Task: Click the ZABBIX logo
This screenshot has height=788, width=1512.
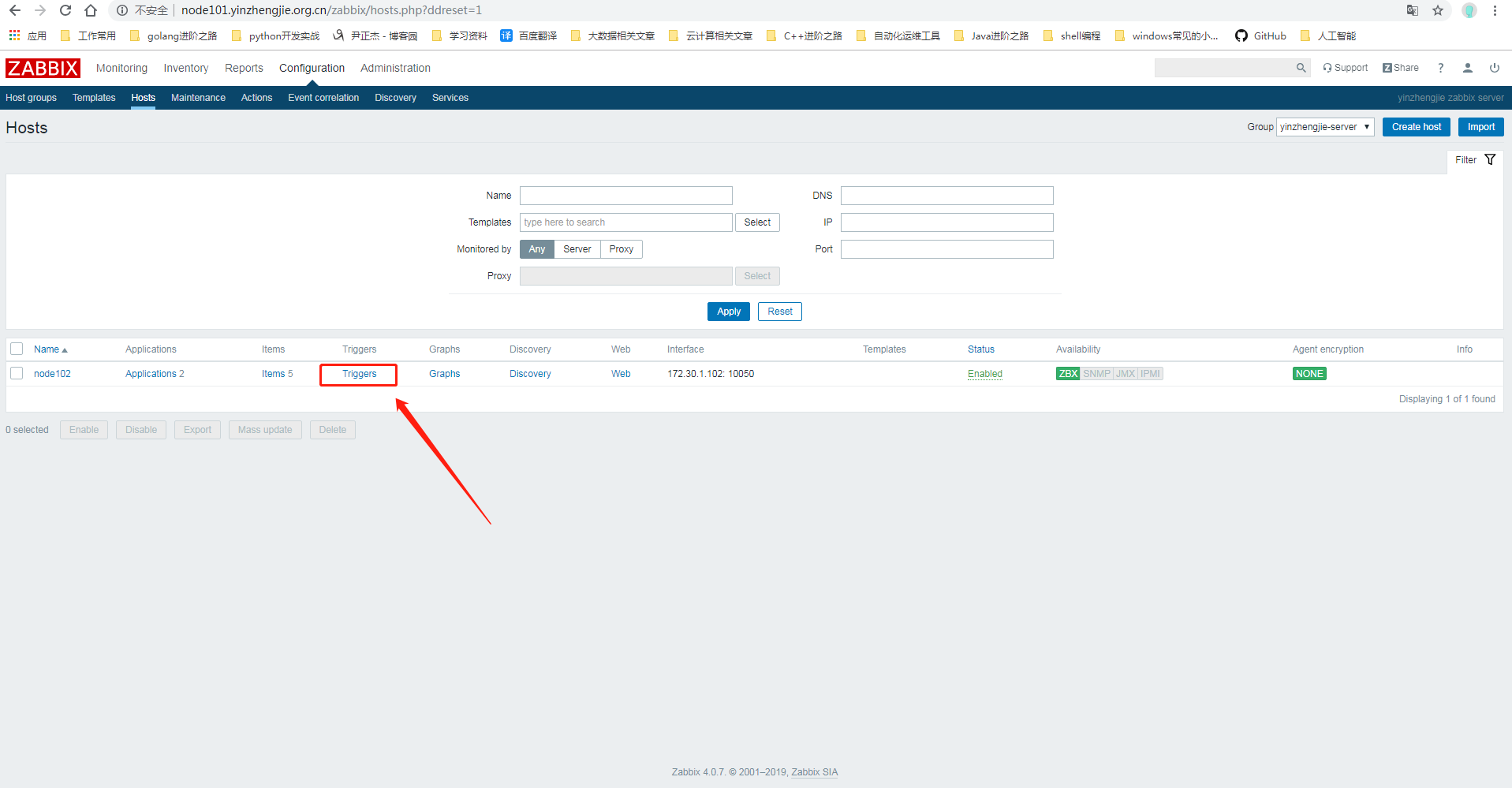Action: (43, 68)
